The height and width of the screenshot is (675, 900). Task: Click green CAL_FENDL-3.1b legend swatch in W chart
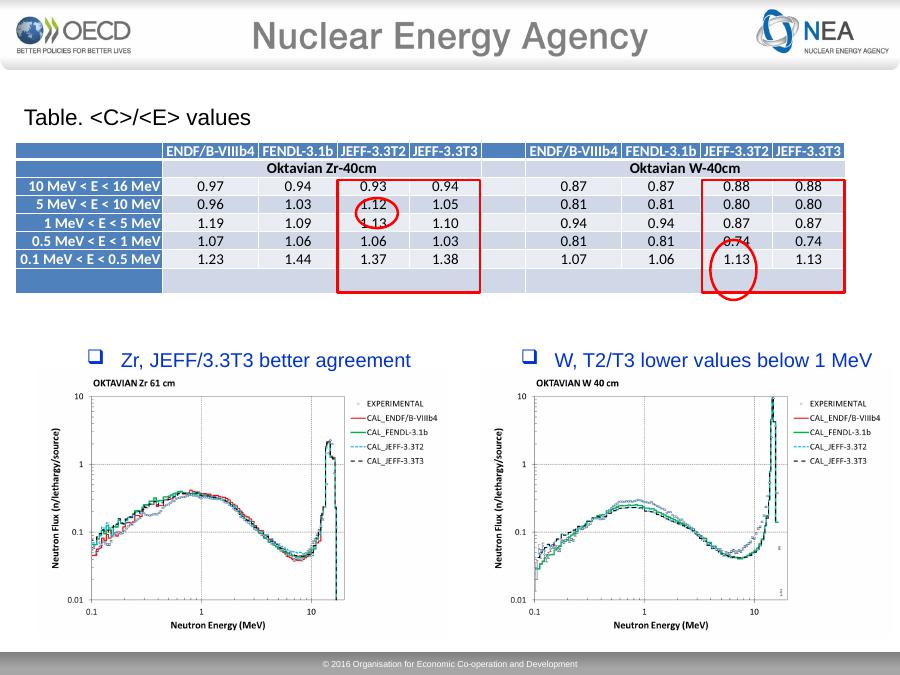798,432
